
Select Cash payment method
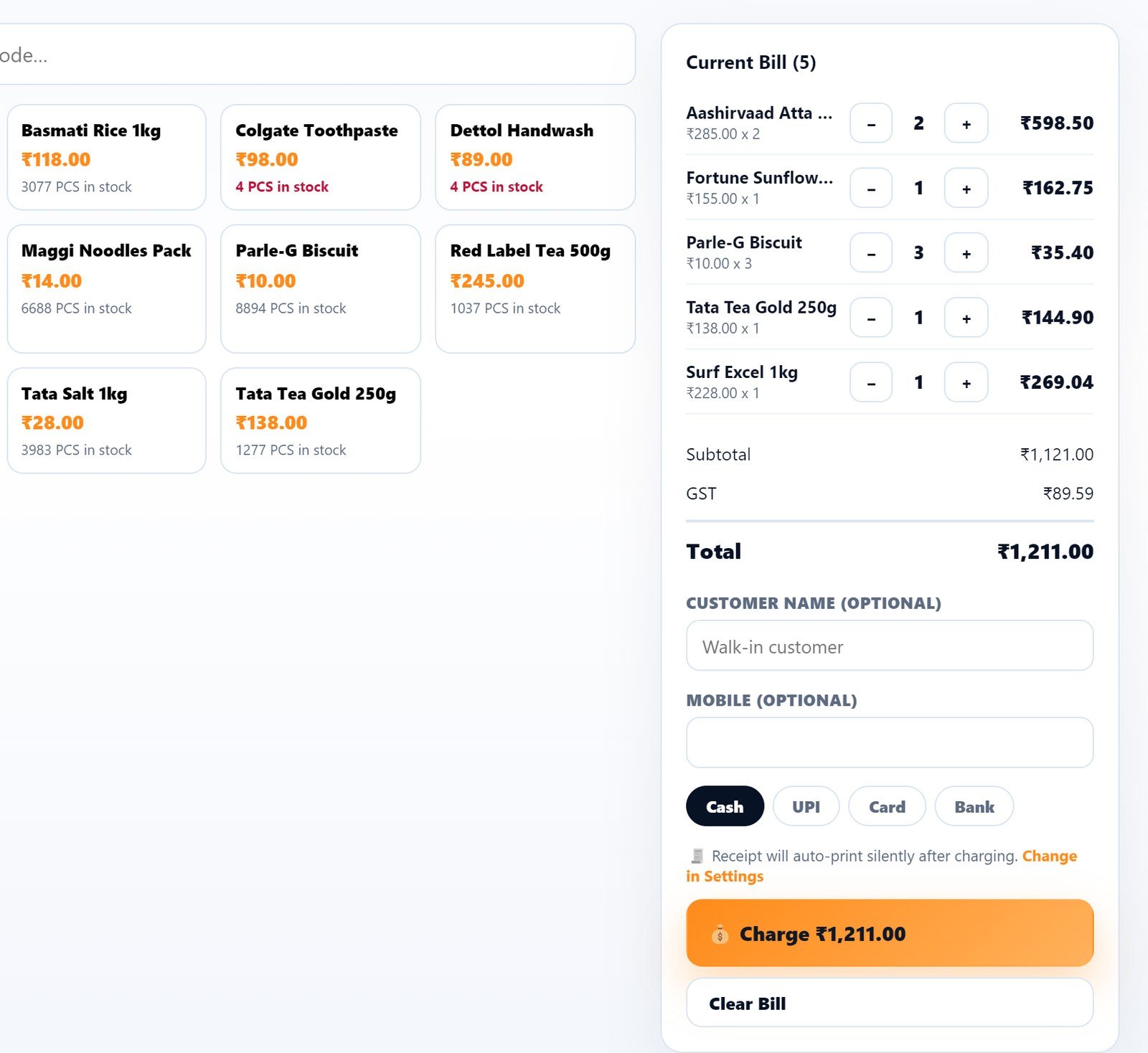725,806
